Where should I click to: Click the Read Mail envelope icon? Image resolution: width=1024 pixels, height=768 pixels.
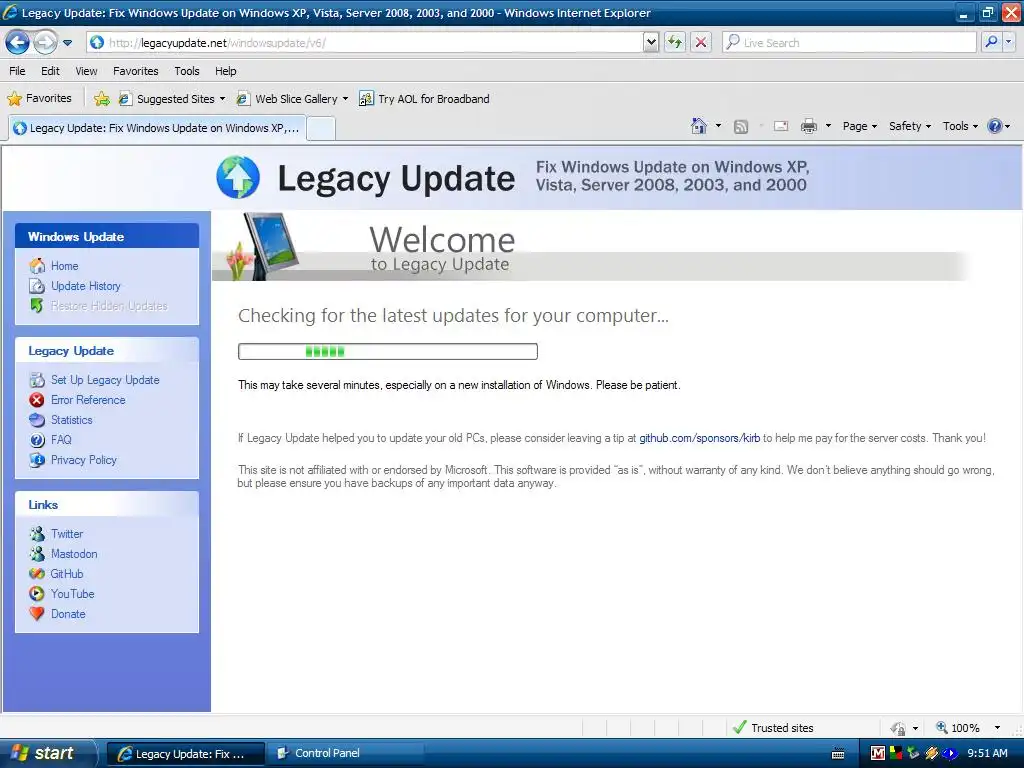point(781,126)
